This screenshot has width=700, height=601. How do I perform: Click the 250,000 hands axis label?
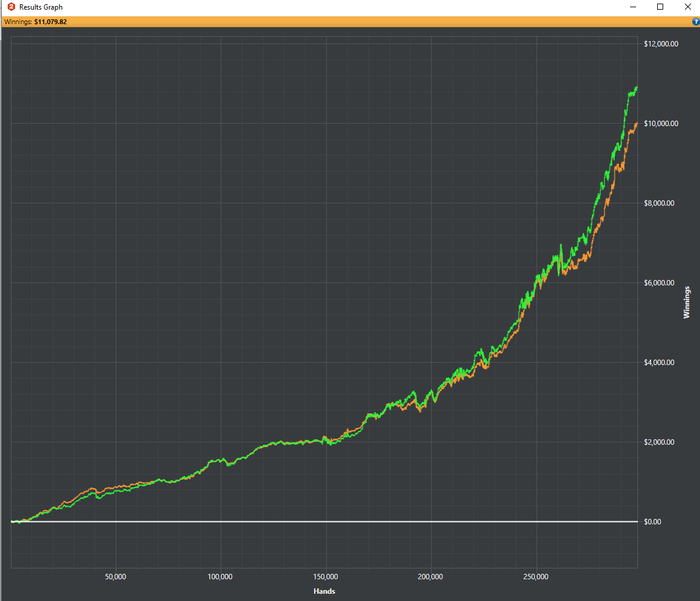point(536,576)
